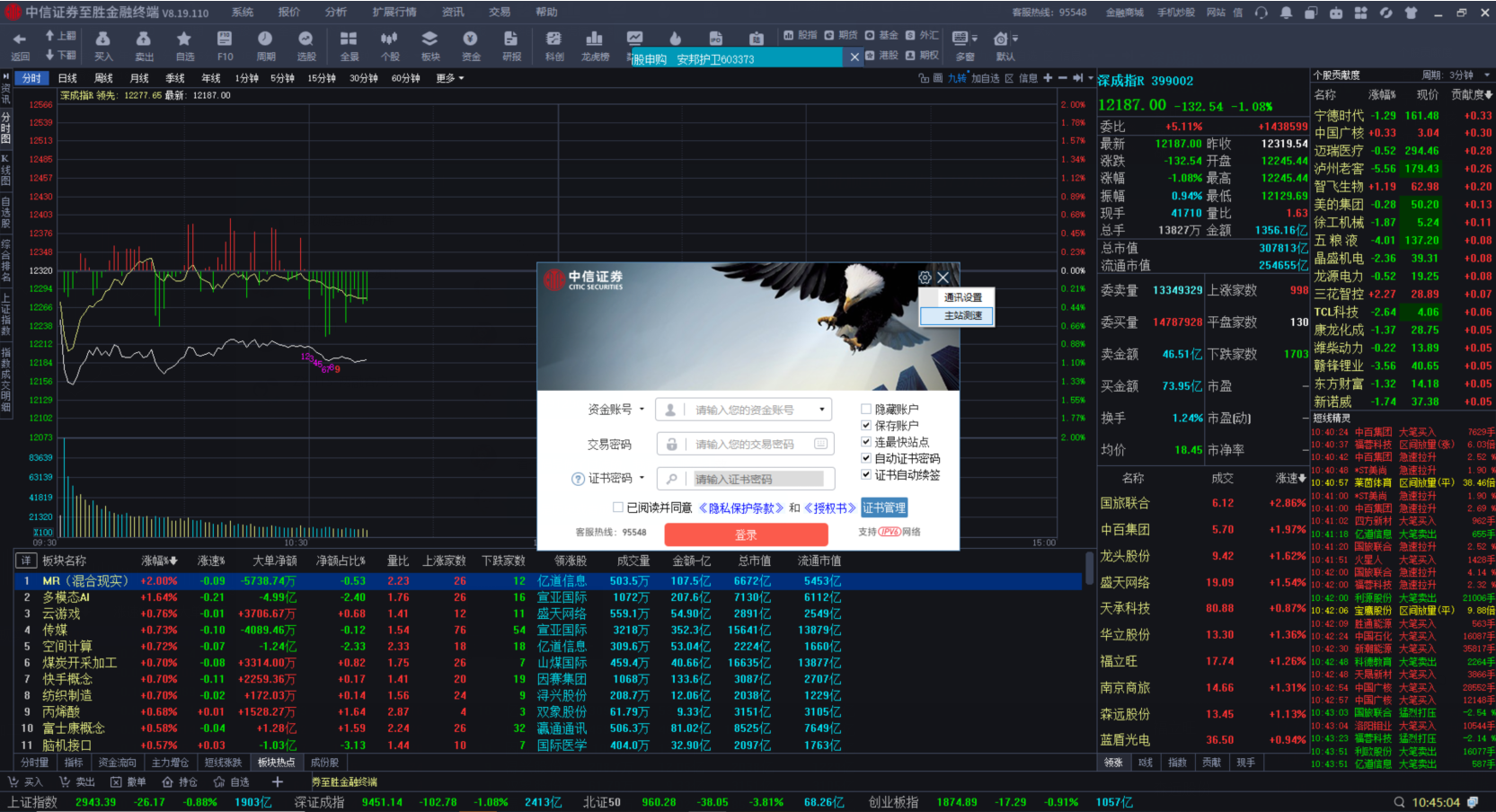This screenshot has height=812, width=1496.
Task: Toggle the 证书自动续签 checkbox
Action: (866, 474)
